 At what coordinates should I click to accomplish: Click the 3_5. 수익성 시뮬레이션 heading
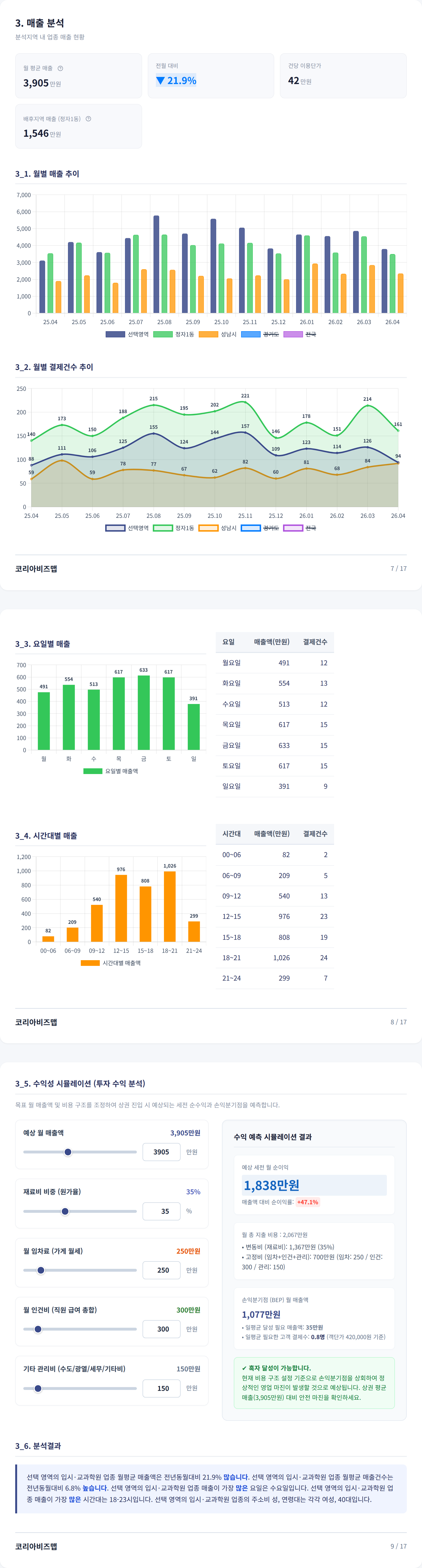pos(80,1083)
